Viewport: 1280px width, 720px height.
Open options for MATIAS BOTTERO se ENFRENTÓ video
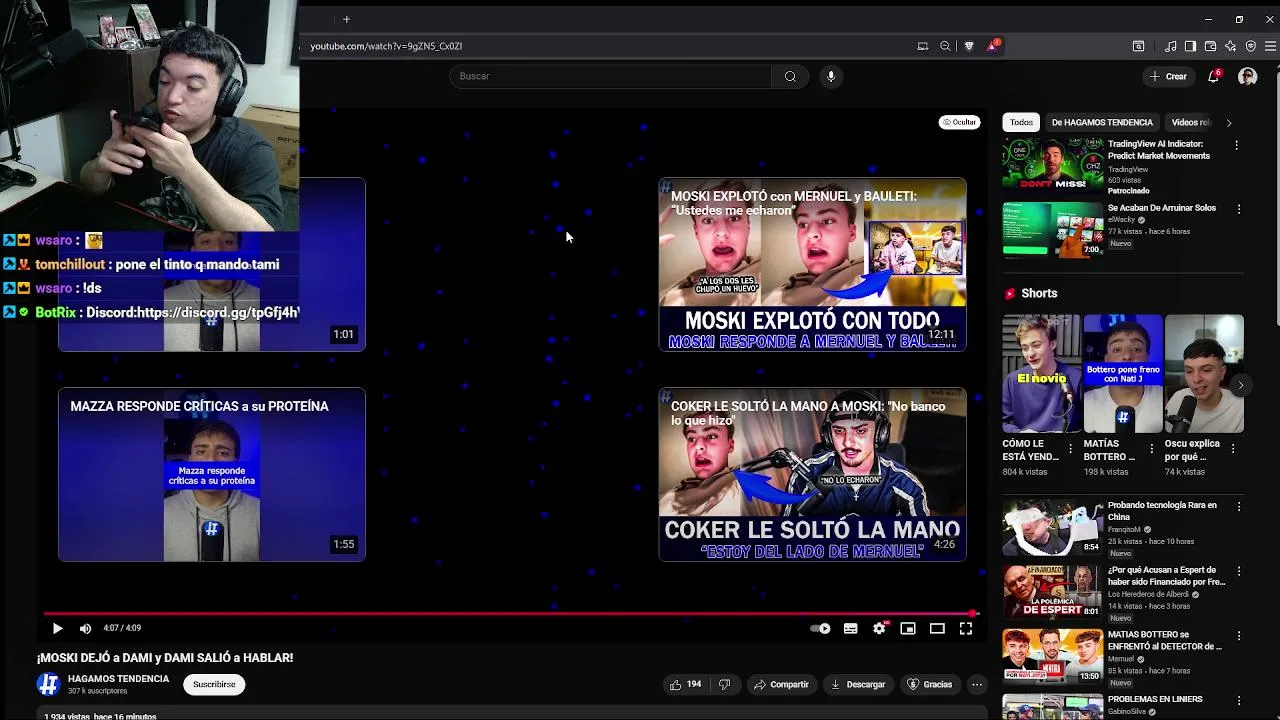(x=1239, y=636)
